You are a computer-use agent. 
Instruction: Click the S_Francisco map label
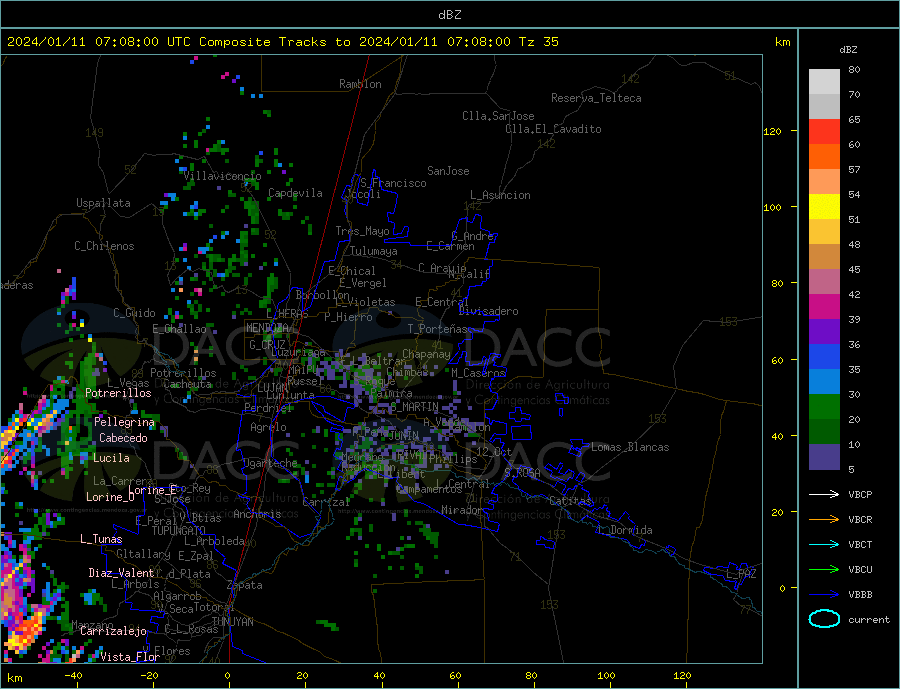coord(393,183)
